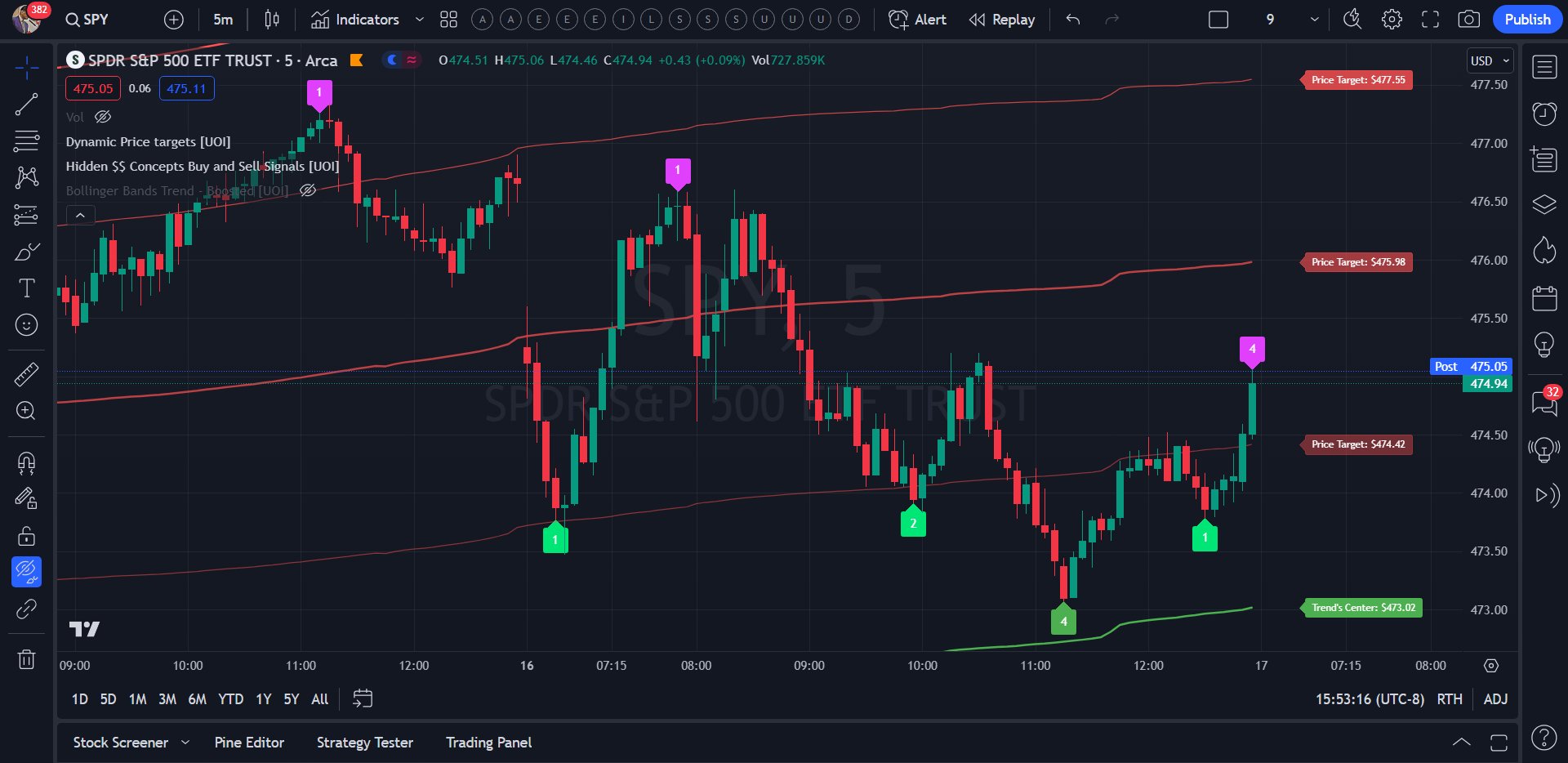Viewport: 1568px width, 763px height.
Task: Open the chart type candles selector
Action: (272, 20)
